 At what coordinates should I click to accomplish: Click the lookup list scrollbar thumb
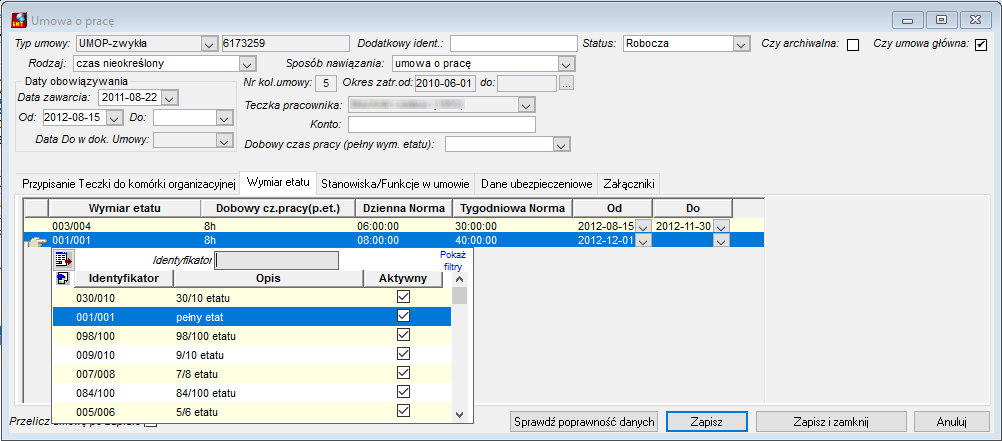click(459, 295)
